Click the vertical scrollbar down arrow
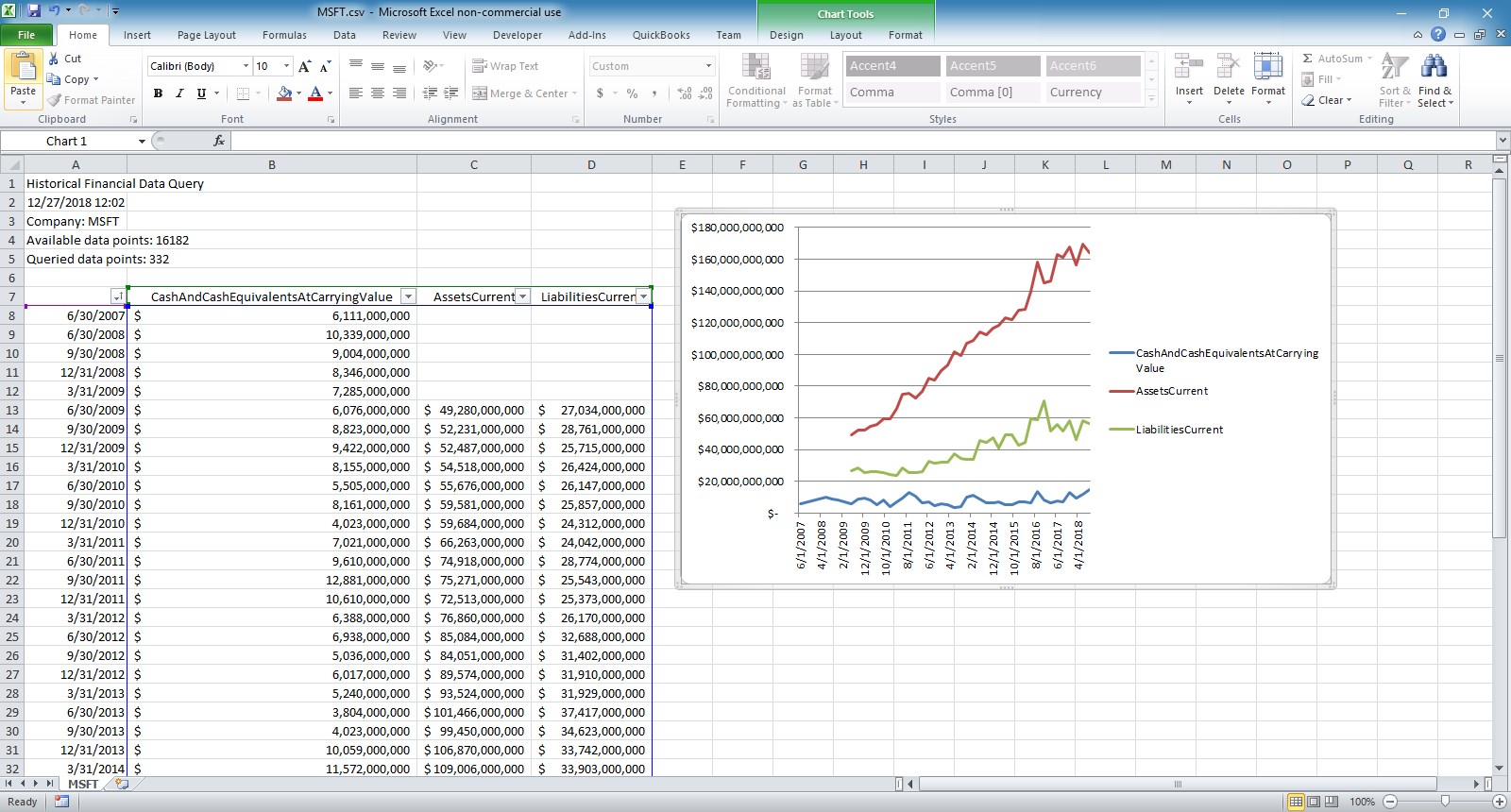 (1499, 769)
